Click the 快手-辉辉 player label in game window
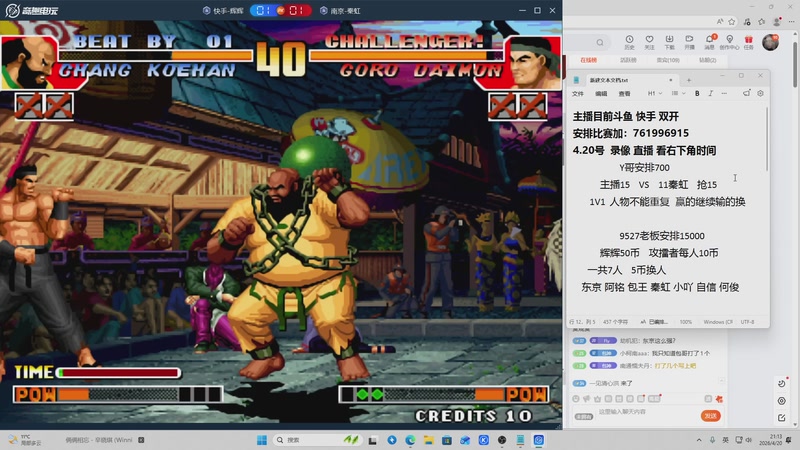Screen dimensions: 800x450 point(223,11)
